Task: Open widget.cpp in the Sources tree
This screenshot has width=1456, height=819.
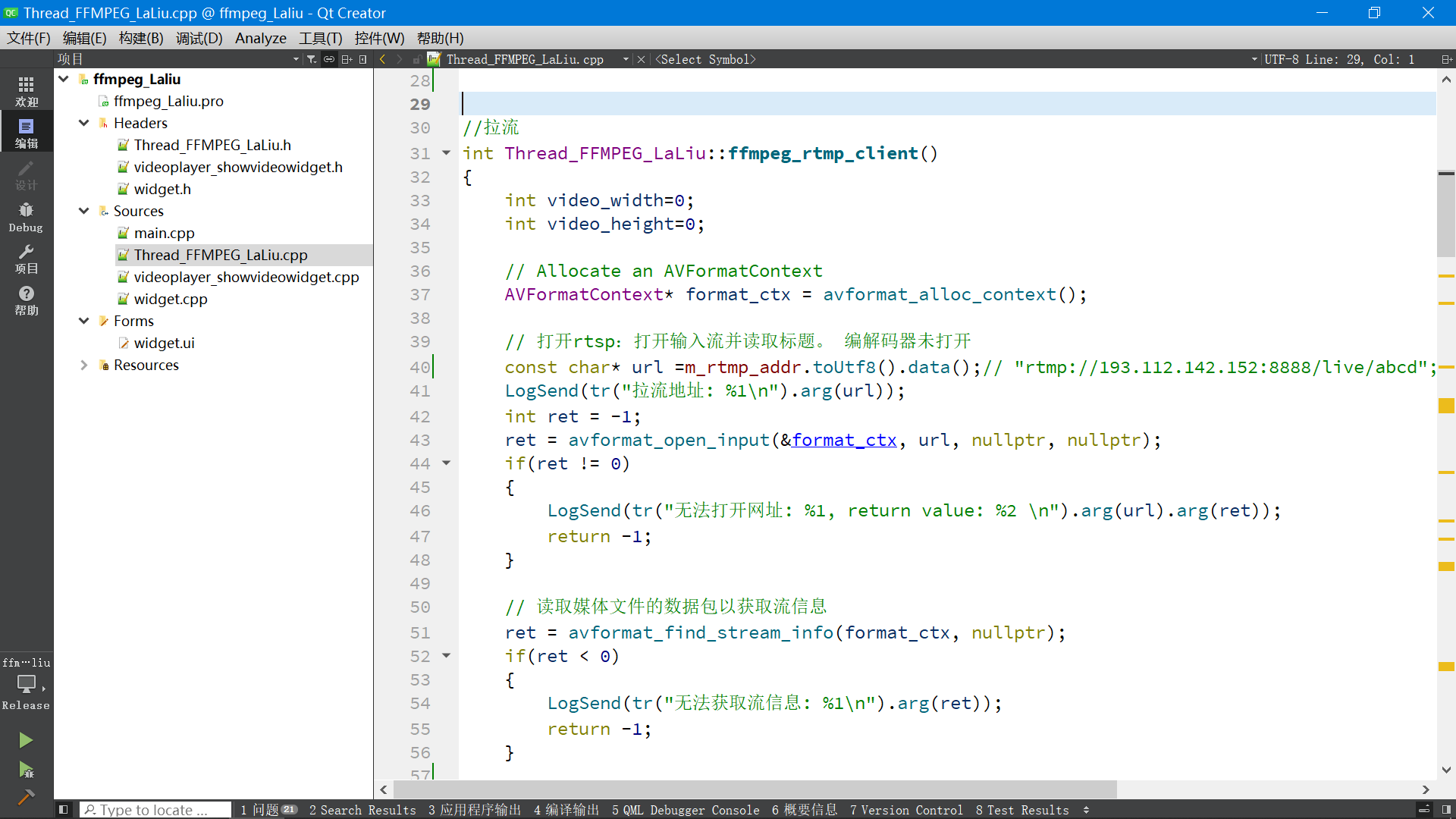Action: point(170,299)
